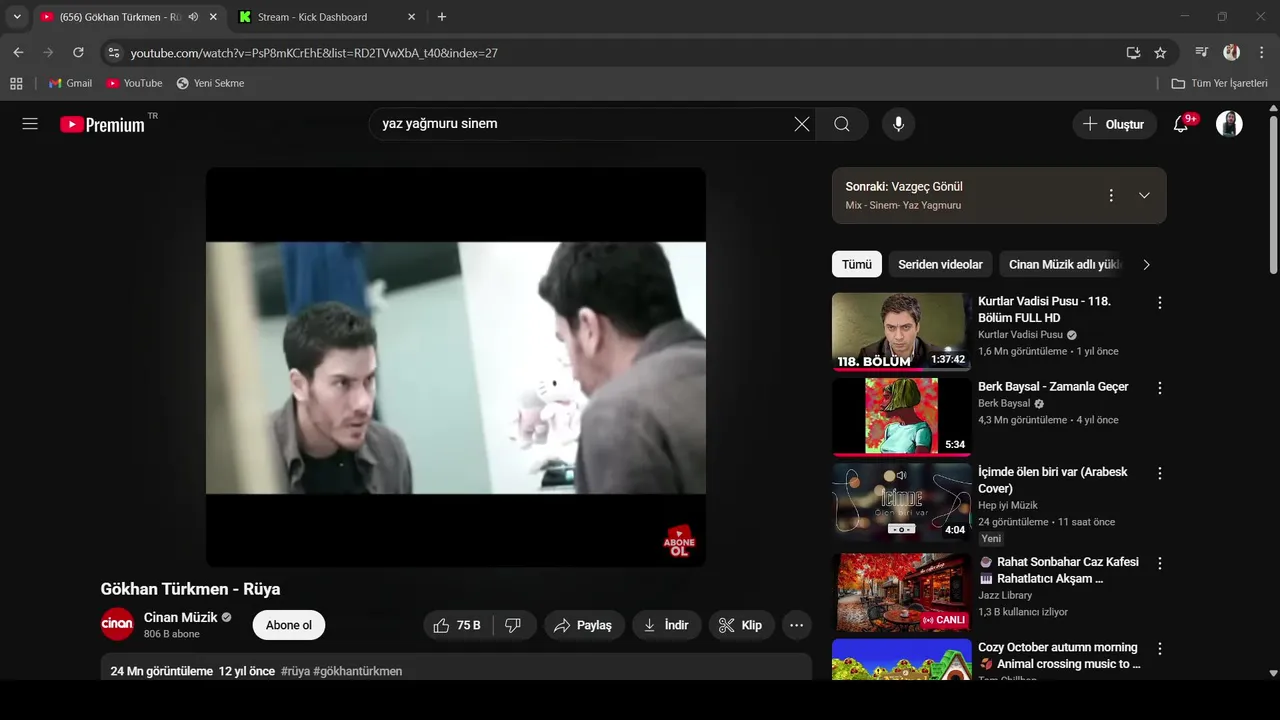The width and height of the screenshot is (1280, 720).
Task: Dislike the video with thumbs down
Action: (513, 625)
